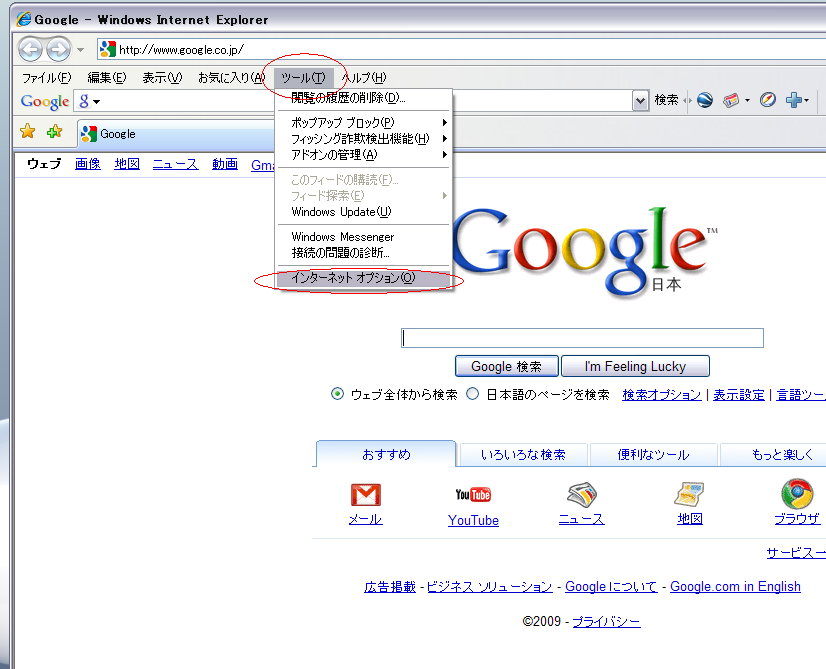Select 閲覧の履歴の削除(D) menu entry
Screen dimensions: 826x669
(x=363, y=98)
